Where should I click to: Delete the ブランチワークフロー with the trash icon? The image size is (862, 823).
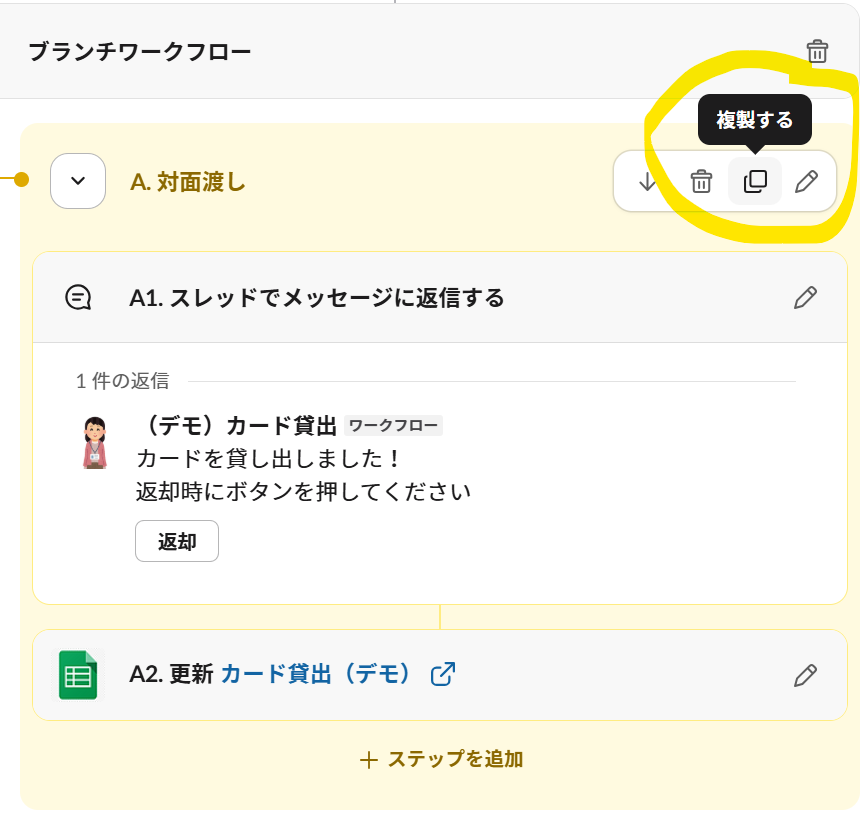[817, 52]
